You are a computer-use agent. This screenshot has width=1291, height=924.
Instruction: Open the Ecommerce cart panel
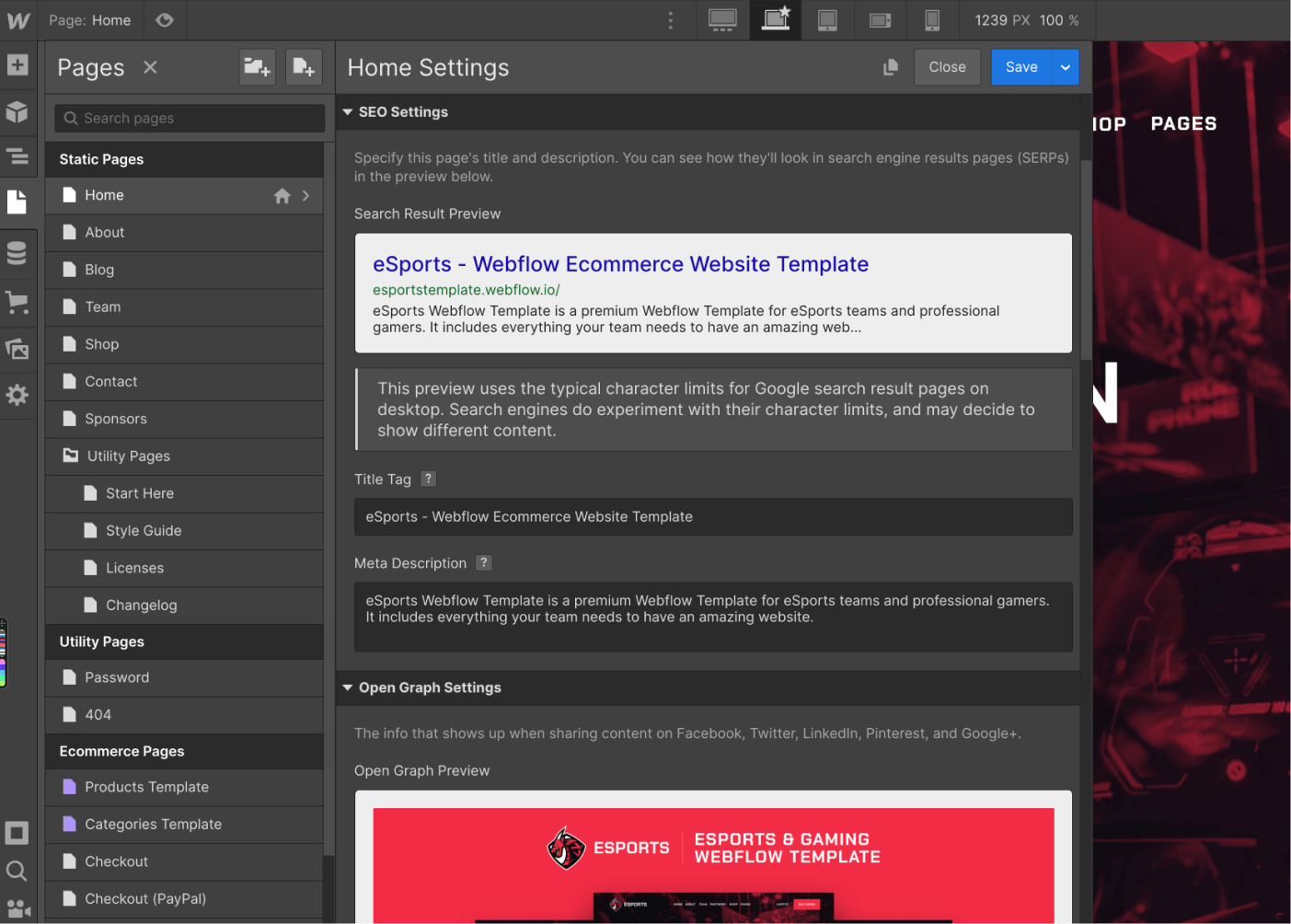pyautogui.click(x=17, y=301)
